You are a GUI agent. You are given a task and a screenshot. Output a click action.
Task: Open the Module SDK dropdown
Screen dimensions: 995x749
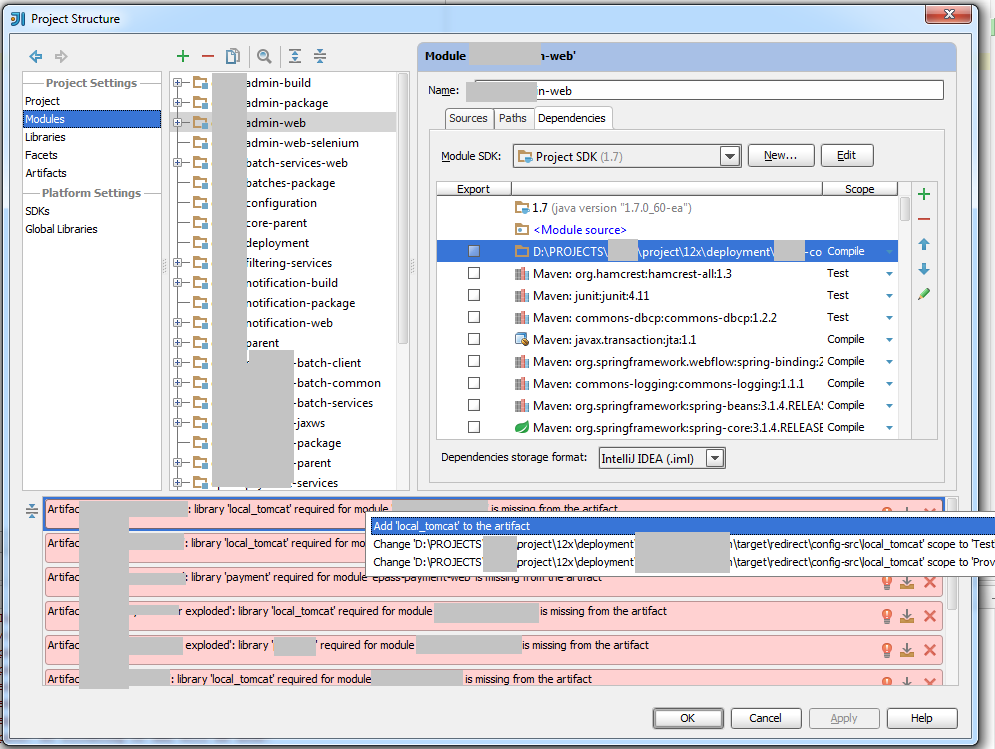(730, 156)
